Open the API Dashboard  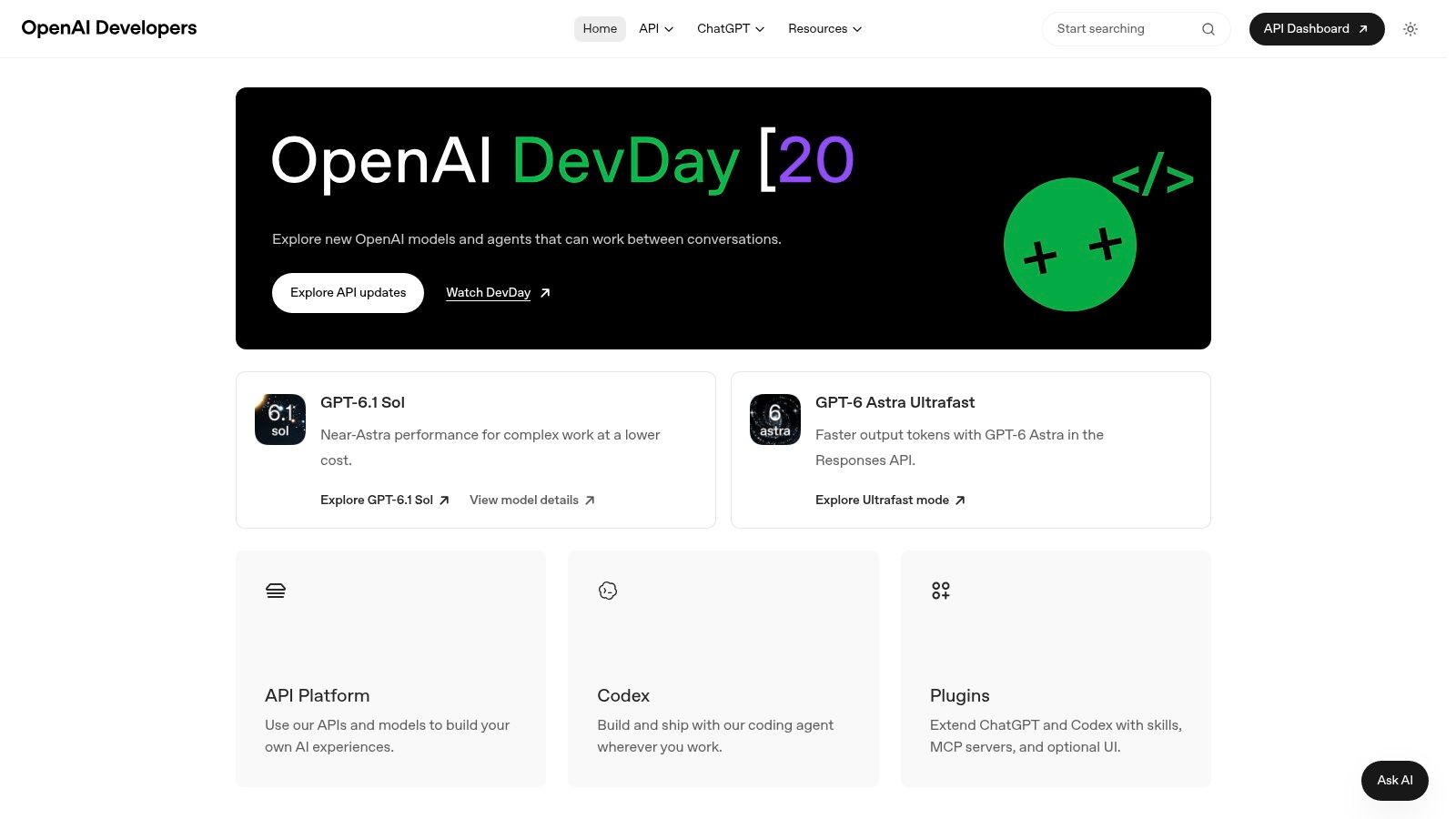(x=1317, y=29)
